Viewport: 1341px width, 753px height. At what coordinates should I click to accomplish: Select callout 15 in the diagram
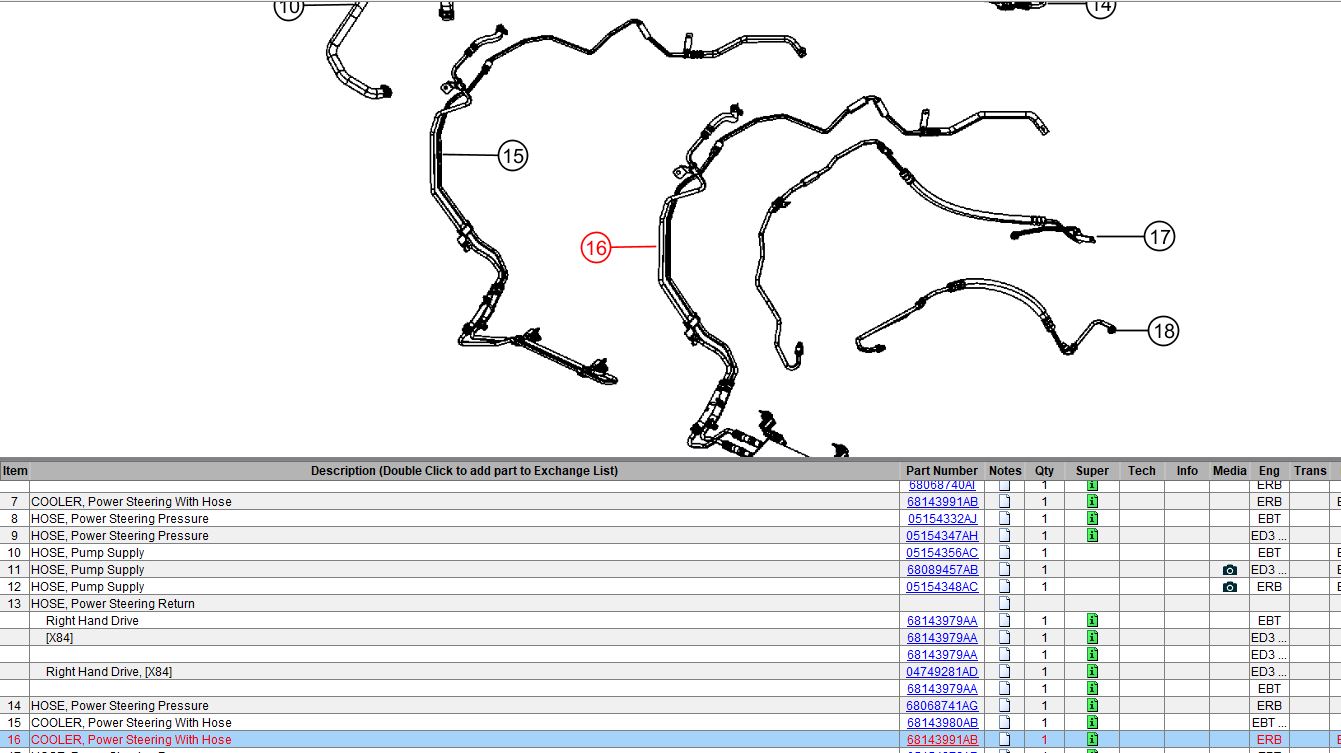click(512, 156)
